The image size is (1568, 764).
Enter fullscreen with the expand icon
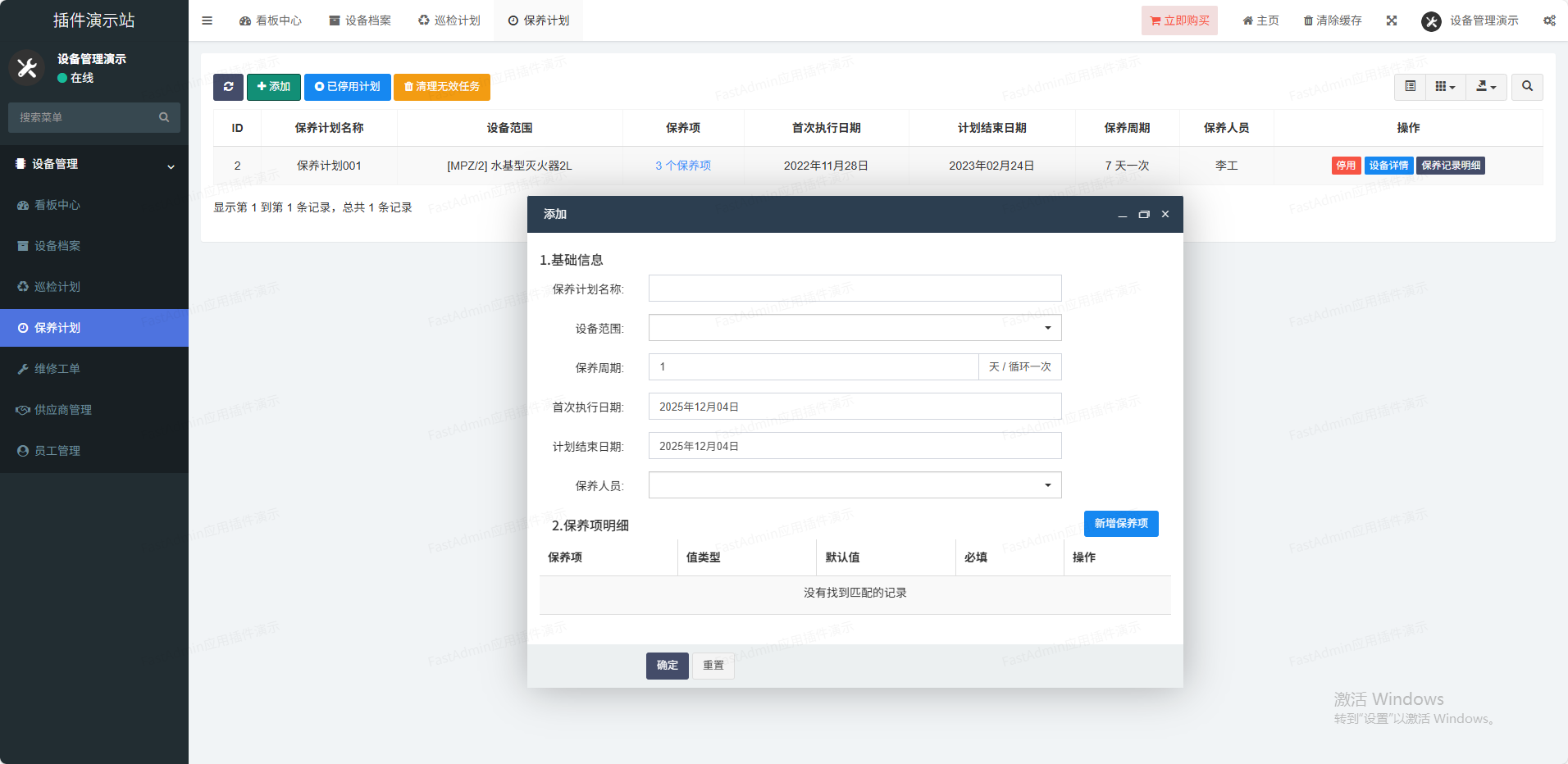tap(1392, 20)
